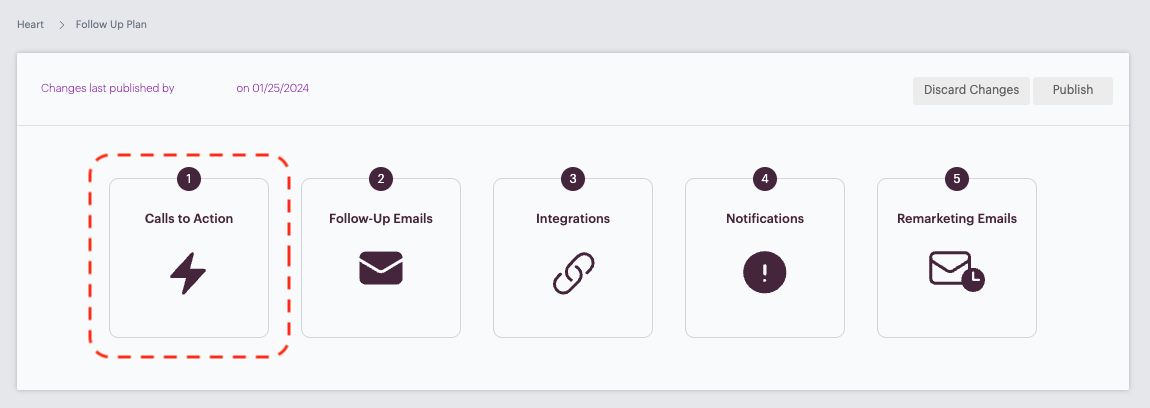Screen dimensions: 1150x408
Task: Select step number 4 badge
Action: point(765,178)
